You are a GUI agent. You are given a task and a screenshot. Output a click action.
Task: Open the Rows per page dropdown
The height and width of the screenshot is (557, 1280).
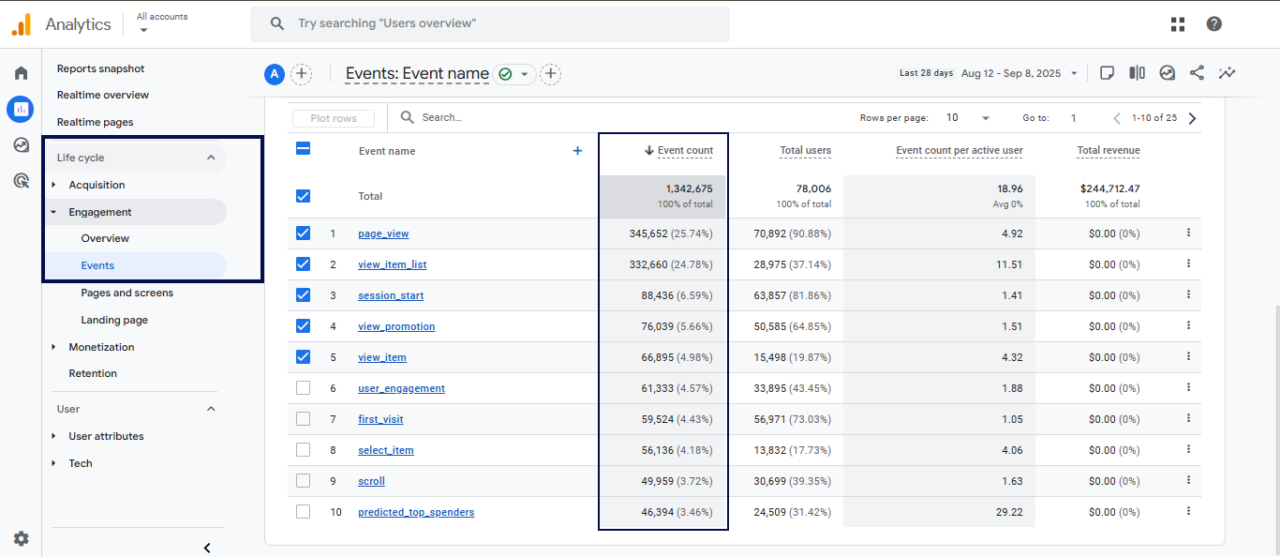click(x=967, y=118)
